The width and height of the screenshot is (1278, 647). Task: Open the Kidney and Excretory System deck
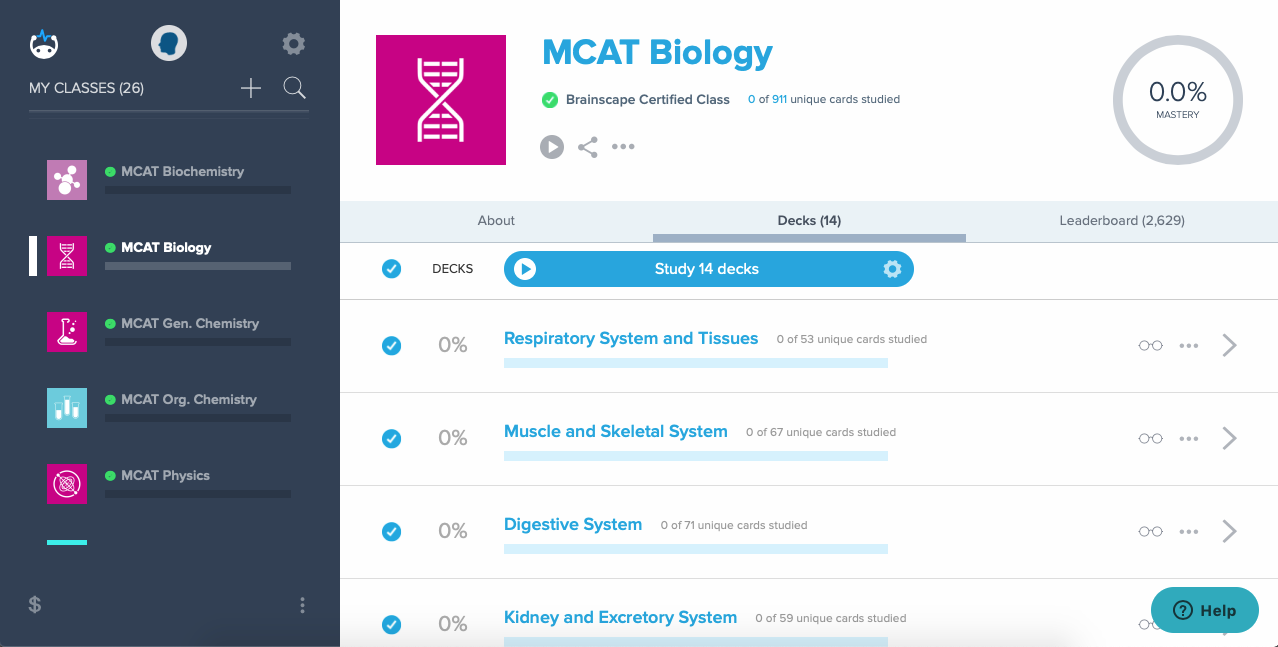point(620,617)
